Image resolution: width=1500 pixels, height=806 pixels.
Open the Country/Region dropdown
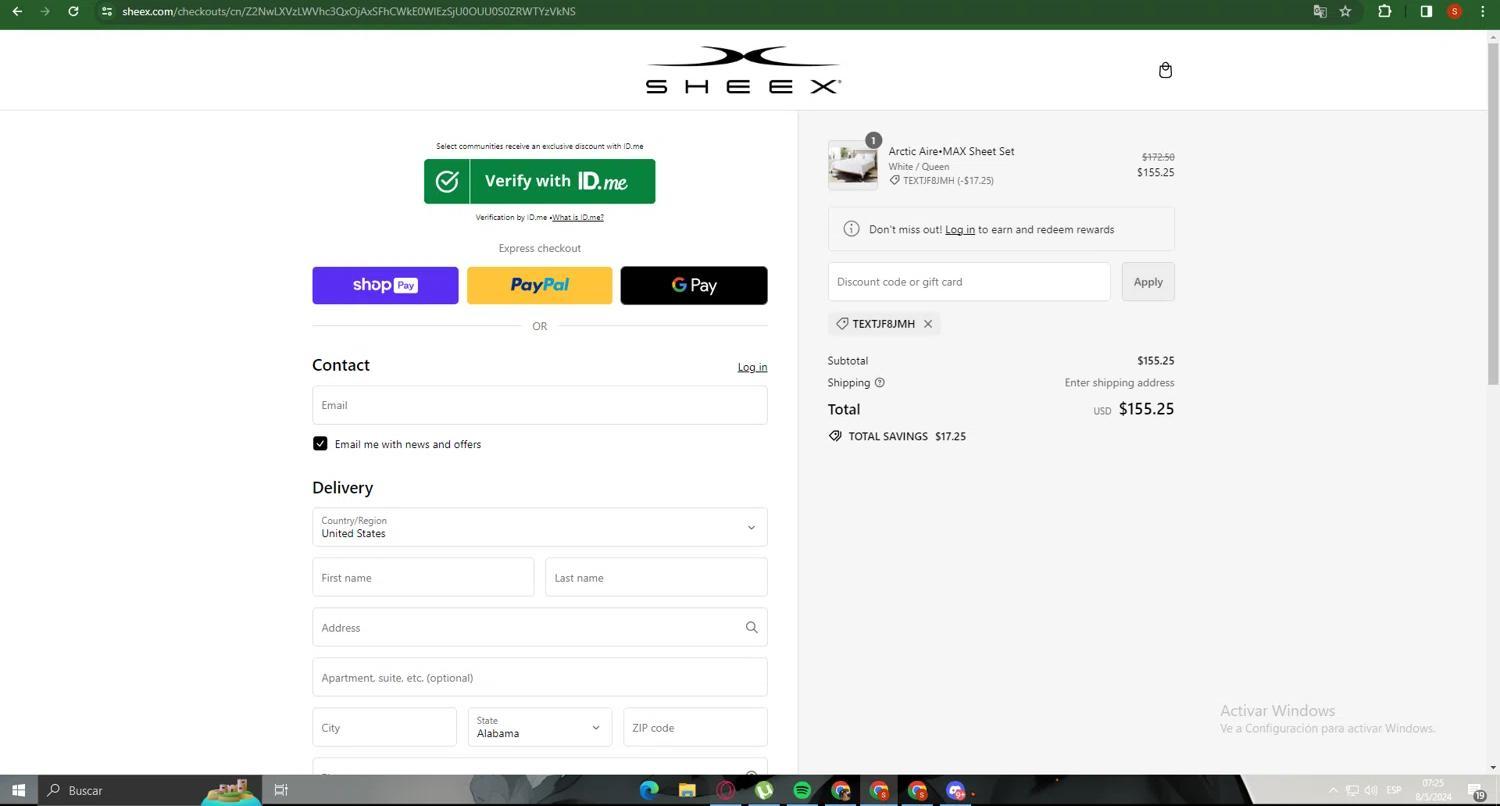click(539, 527)
